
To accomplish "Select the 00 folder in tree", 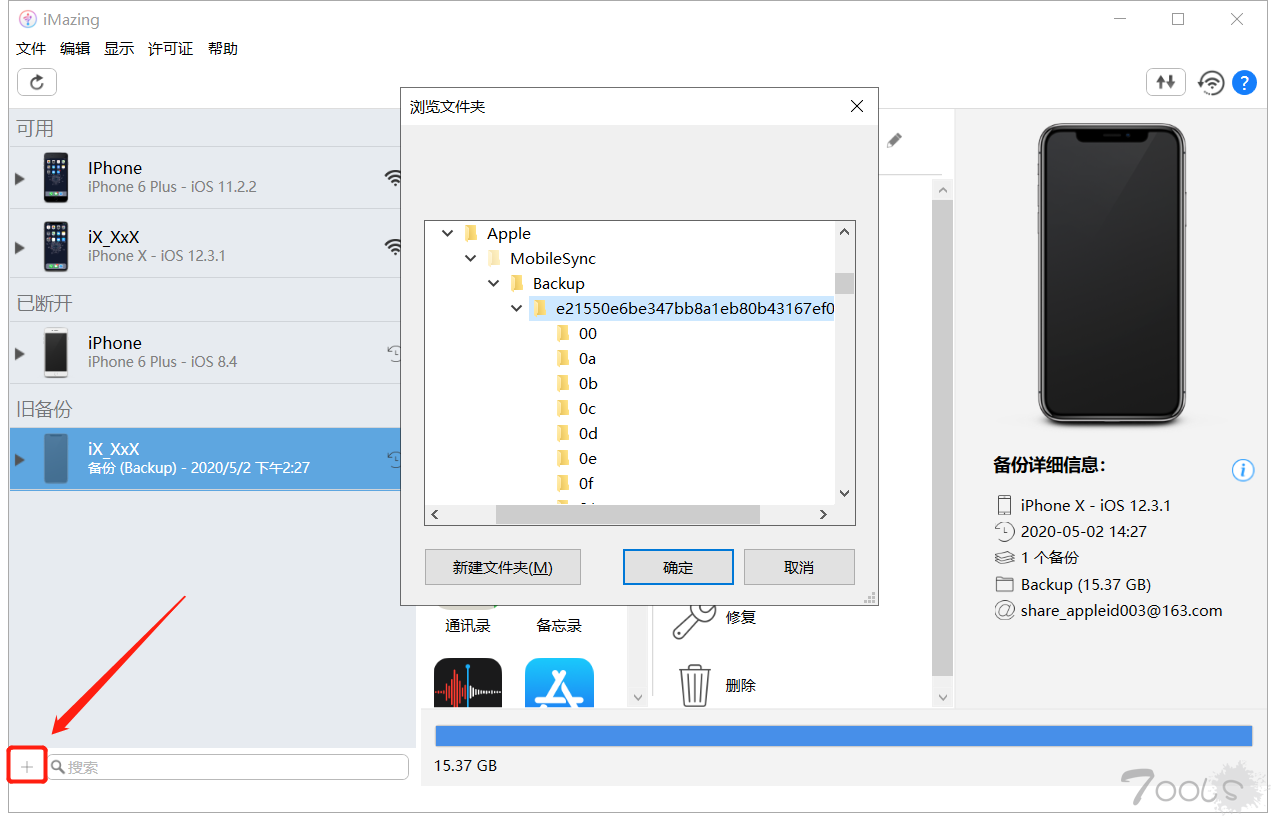I will pos(588,333).
